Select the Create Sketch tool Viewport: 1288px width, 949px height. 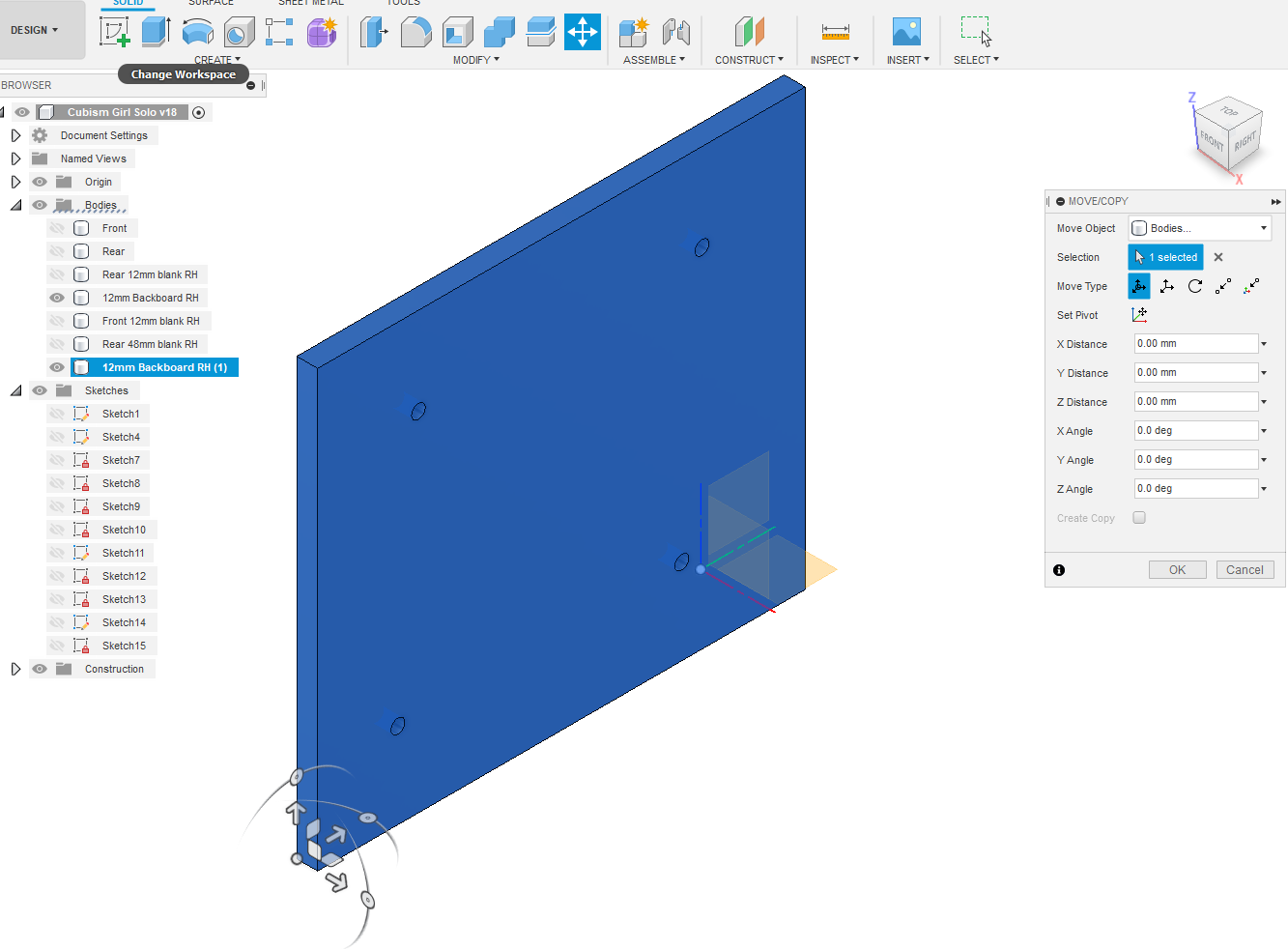tap(115, 32)
